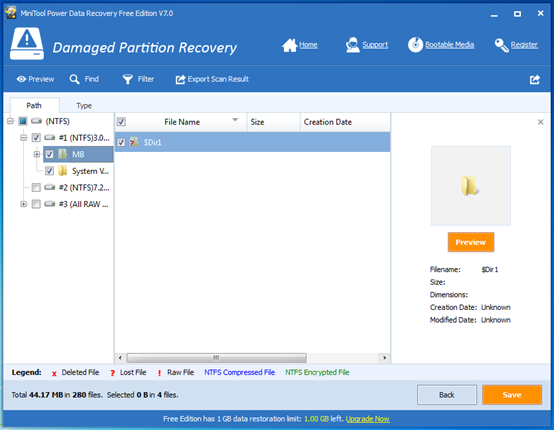Click the System V... folder icon
The height and width of the screenshot is (430, 554).
coord(63,171)
